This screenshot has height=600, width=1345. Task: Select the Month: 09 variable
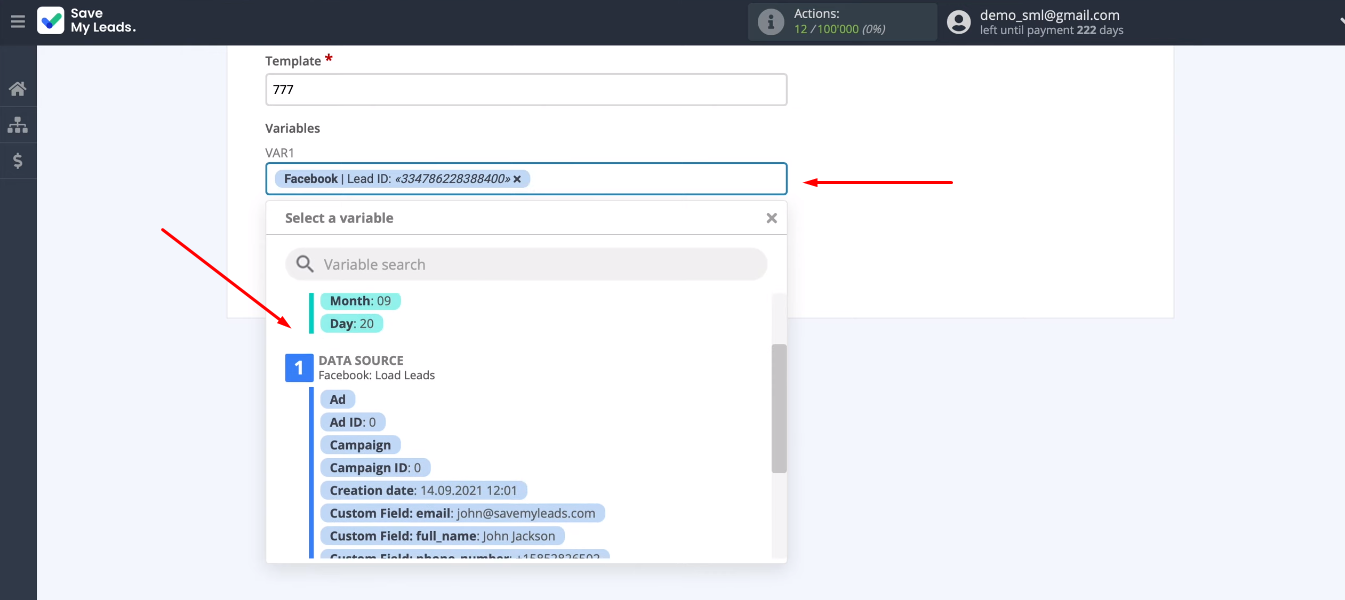click(360, 301)
